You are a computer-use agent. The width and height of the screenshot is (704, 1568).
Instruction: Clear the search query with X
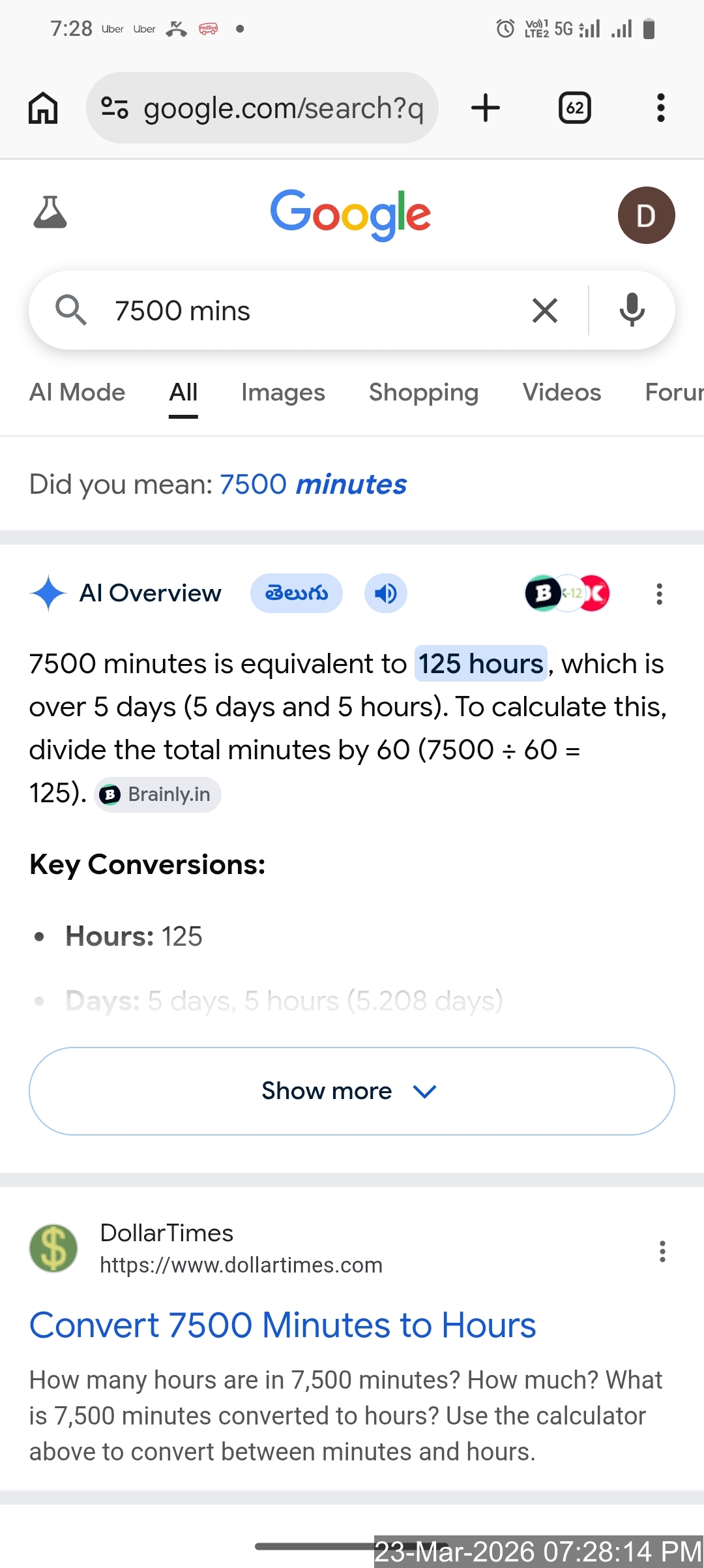pyautogui.click(x=545, y=310)
